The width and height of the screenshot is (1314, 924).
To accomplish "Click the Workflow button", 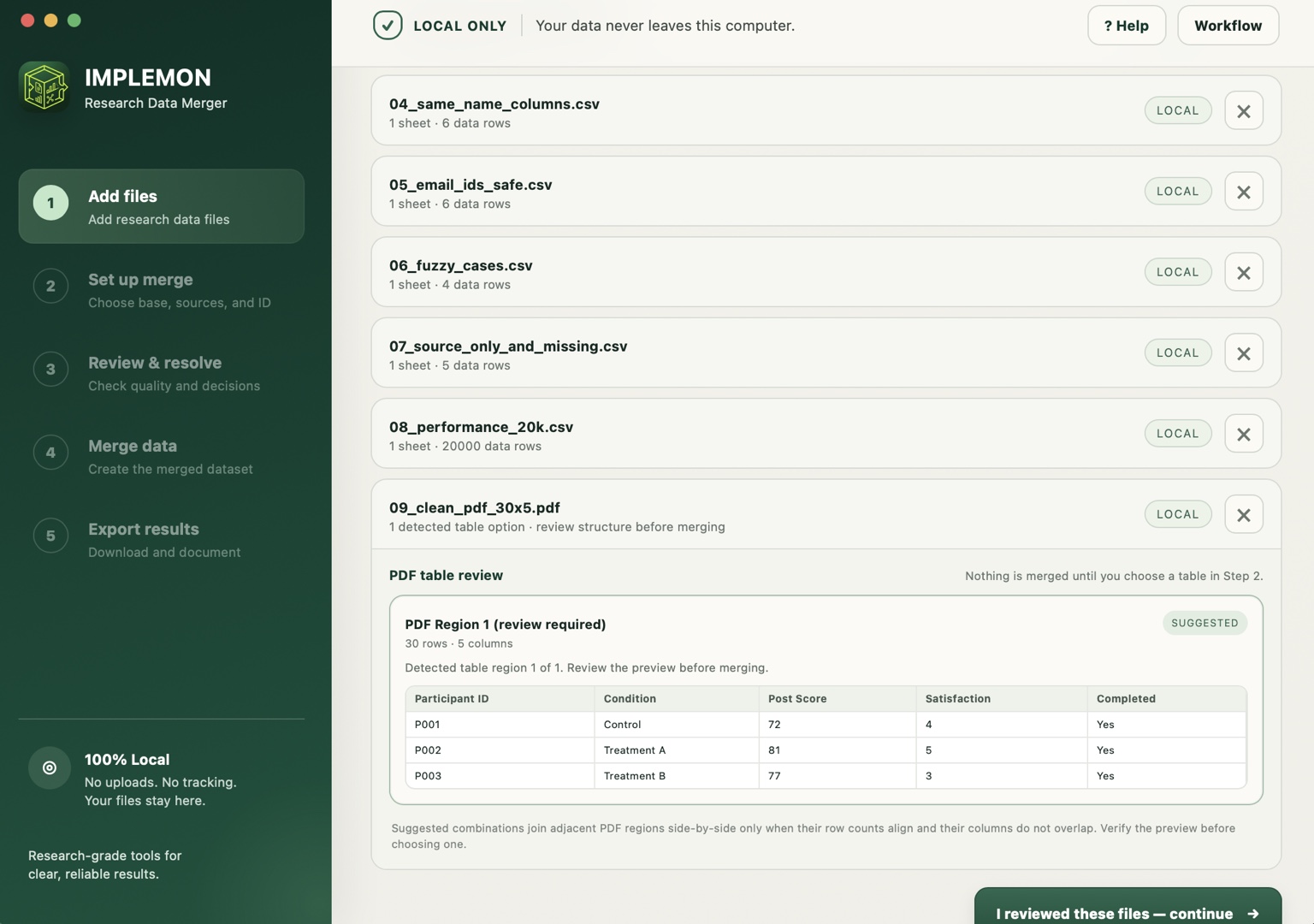I will point(1228,26).
